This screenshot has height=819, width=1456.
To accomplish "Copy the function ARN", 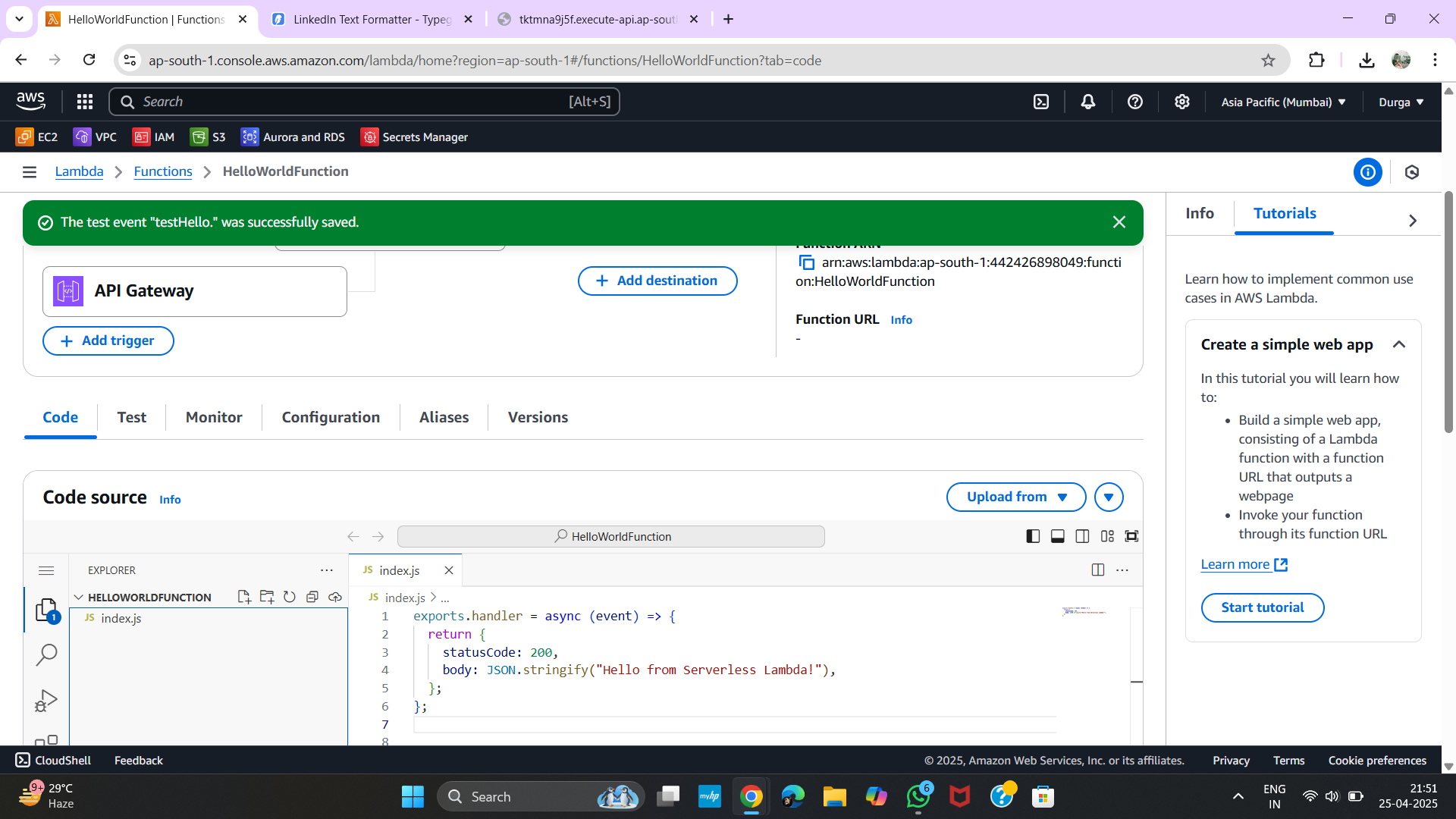I will 807,262.
